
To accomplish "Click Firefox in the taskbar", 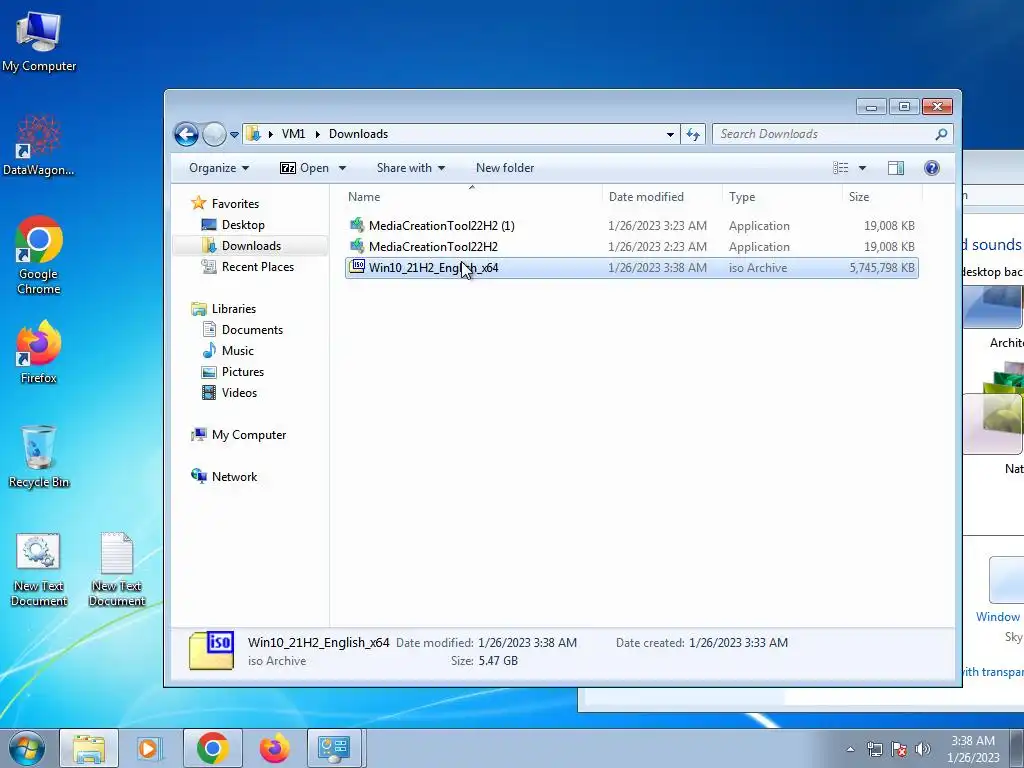I will click(274, 748).
